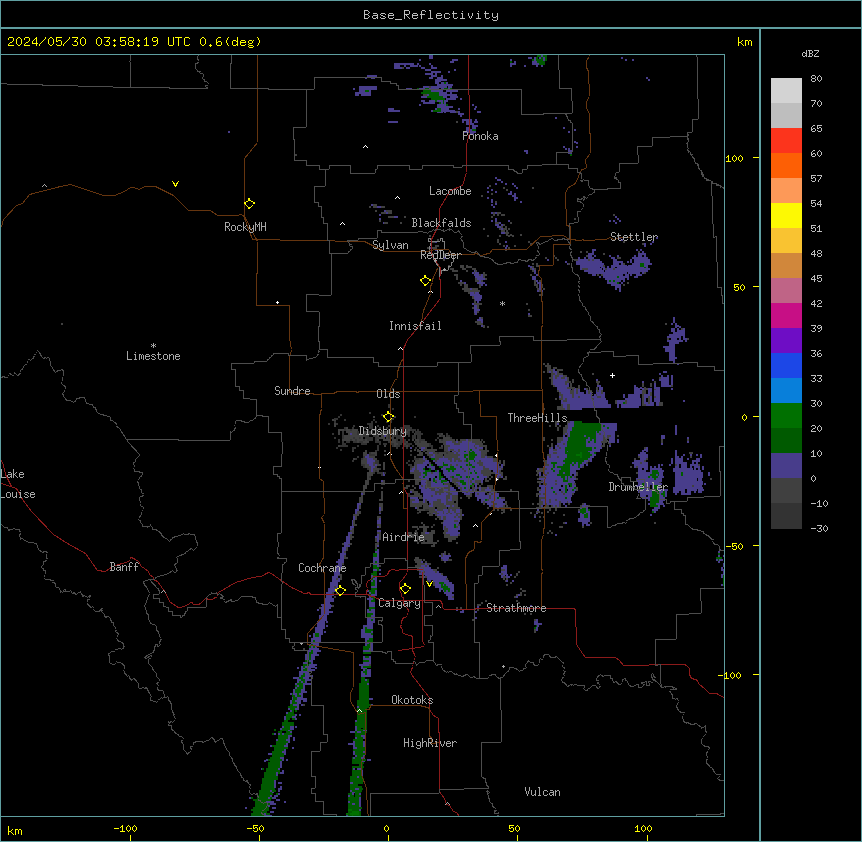
Task: Click the yellow diamond marker below Olds
Action: (388, 416)
